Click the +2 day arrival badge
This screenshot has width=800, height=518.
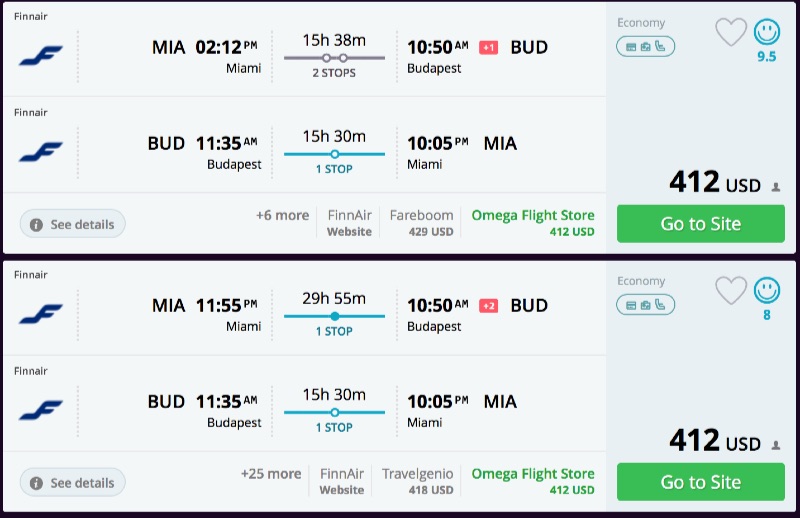[x=488, y=305]
